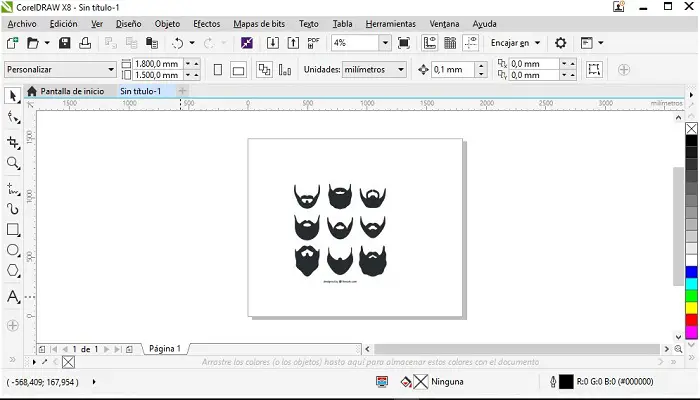The width and height of the screenshot is (700, 400).
Task: Click the Export icon
Action: [x=293, y=43]
